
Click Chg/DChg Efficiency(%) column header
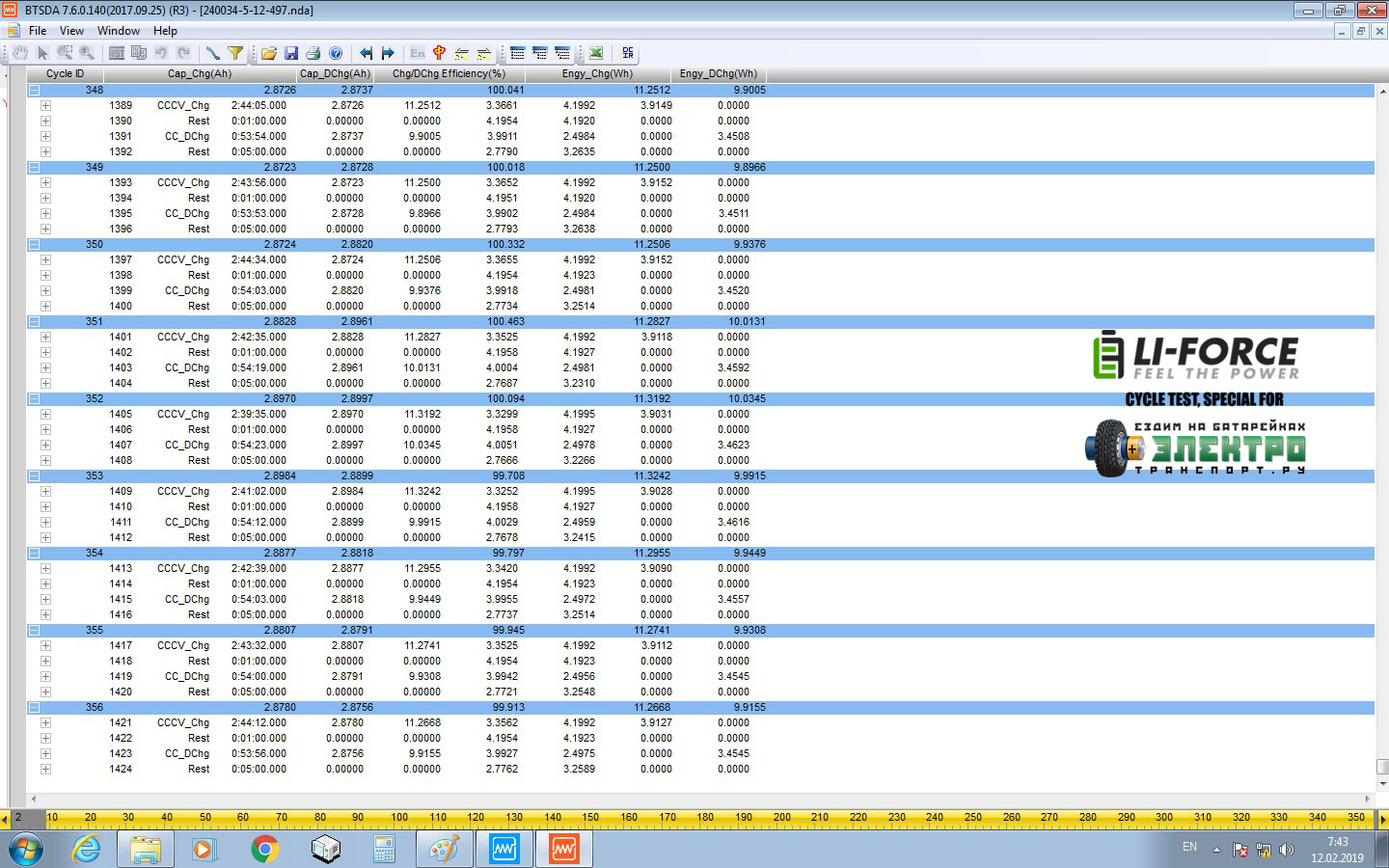(449, 73)
